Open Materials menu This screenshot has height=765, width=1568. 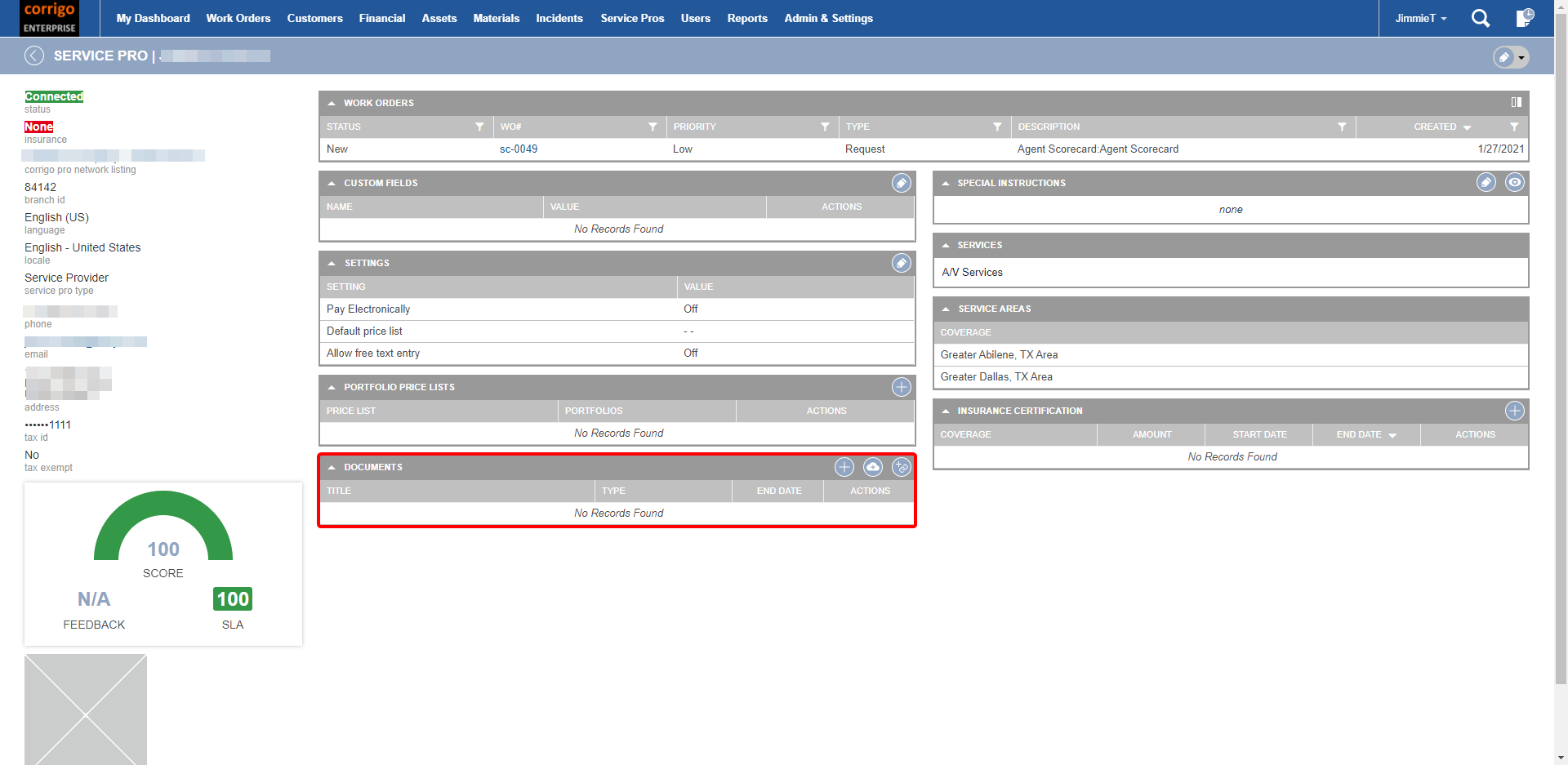point(497,18)
